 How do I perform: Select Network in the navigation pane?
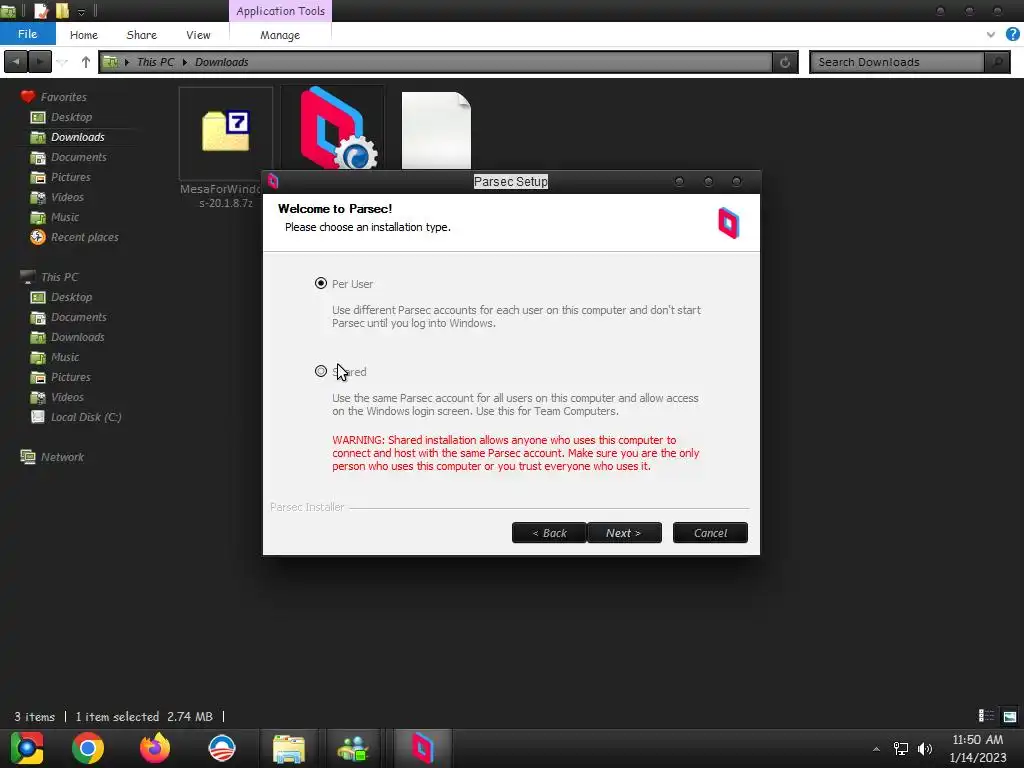click(62, 457)
